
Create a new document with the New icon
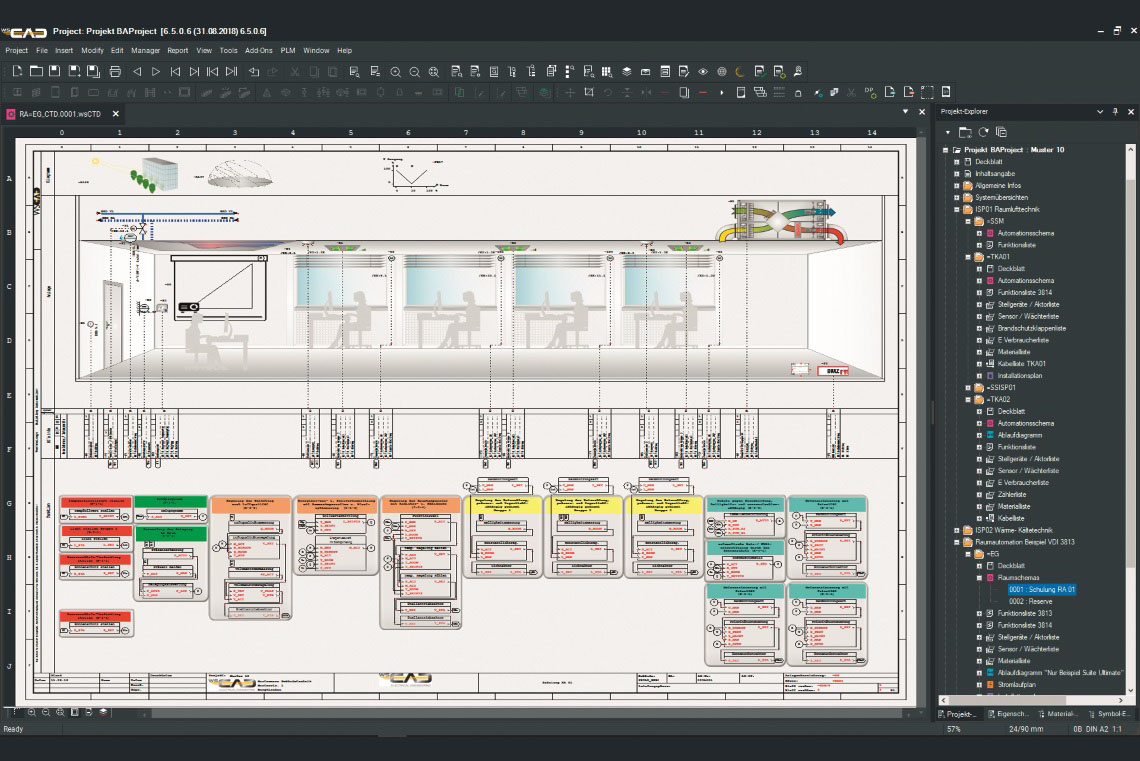click(17, 71)
